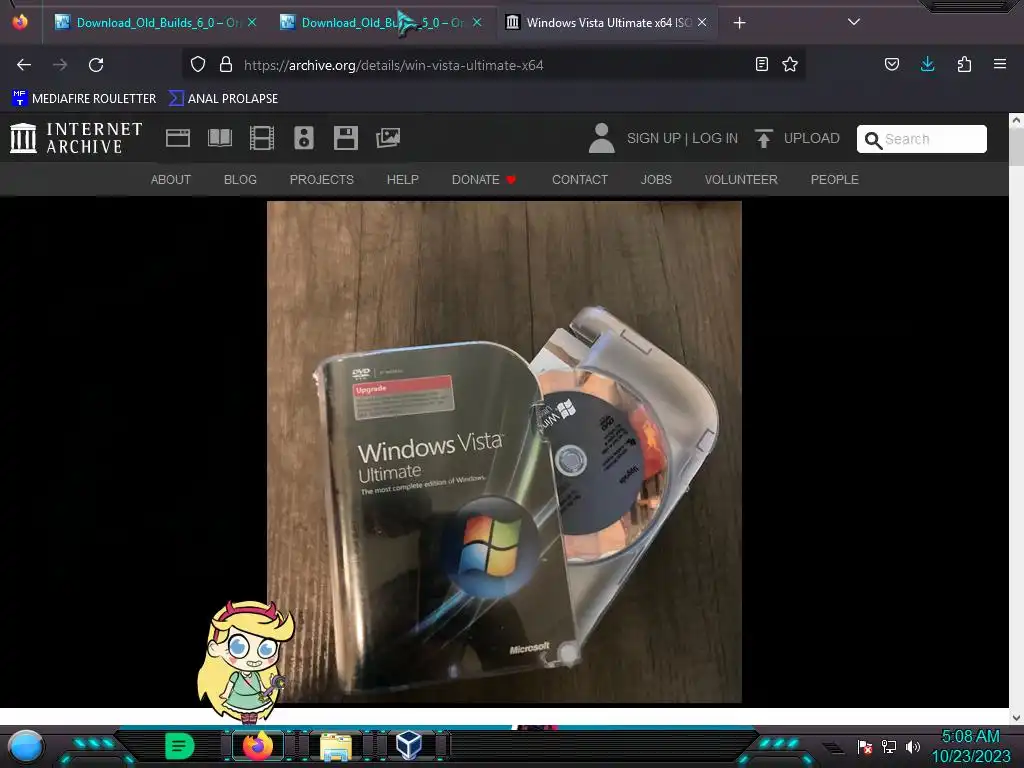Open the PEOPLE menu item

click(835, 180)
